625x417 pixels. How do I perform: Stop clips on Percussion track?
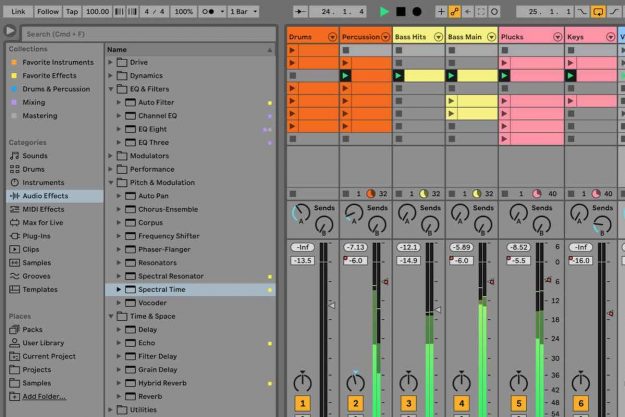pos(346,194)
